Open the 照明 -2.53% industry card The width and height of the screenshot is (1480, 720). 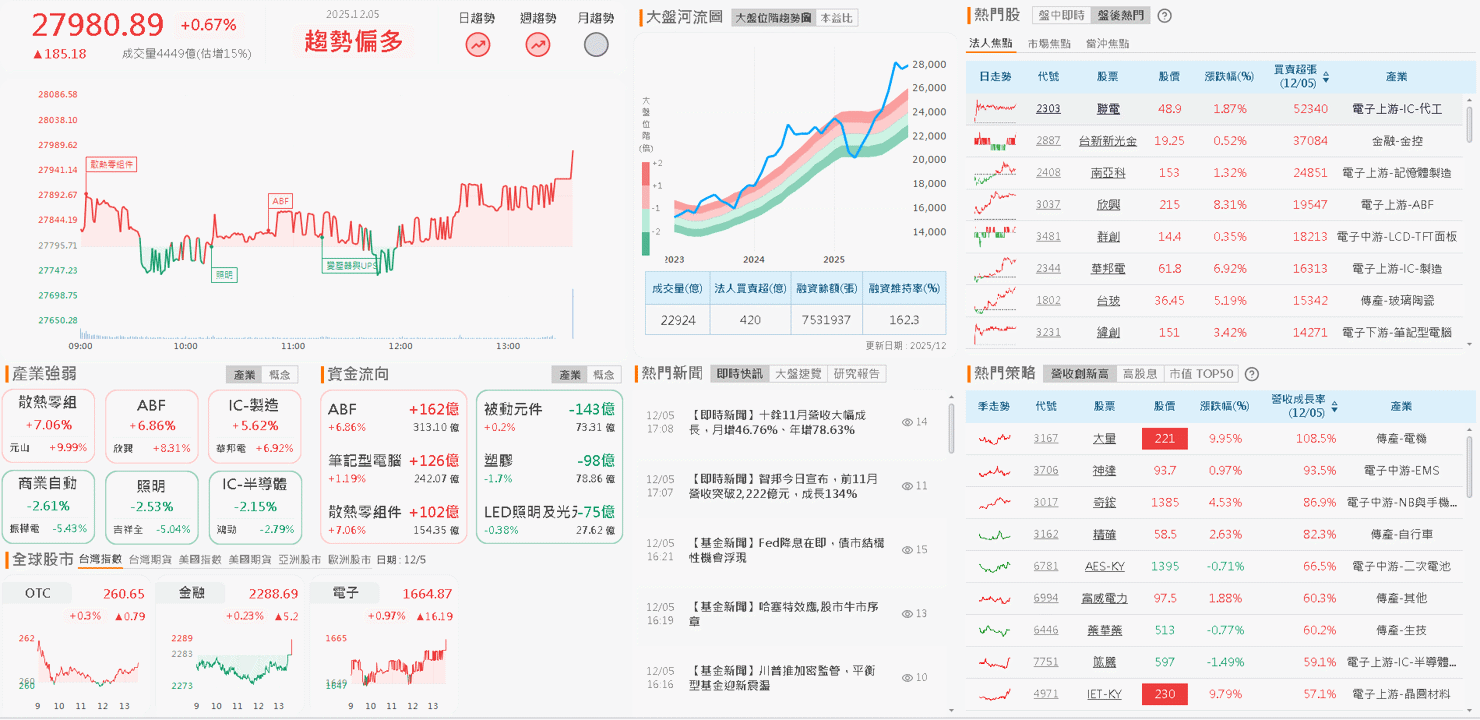152,507
